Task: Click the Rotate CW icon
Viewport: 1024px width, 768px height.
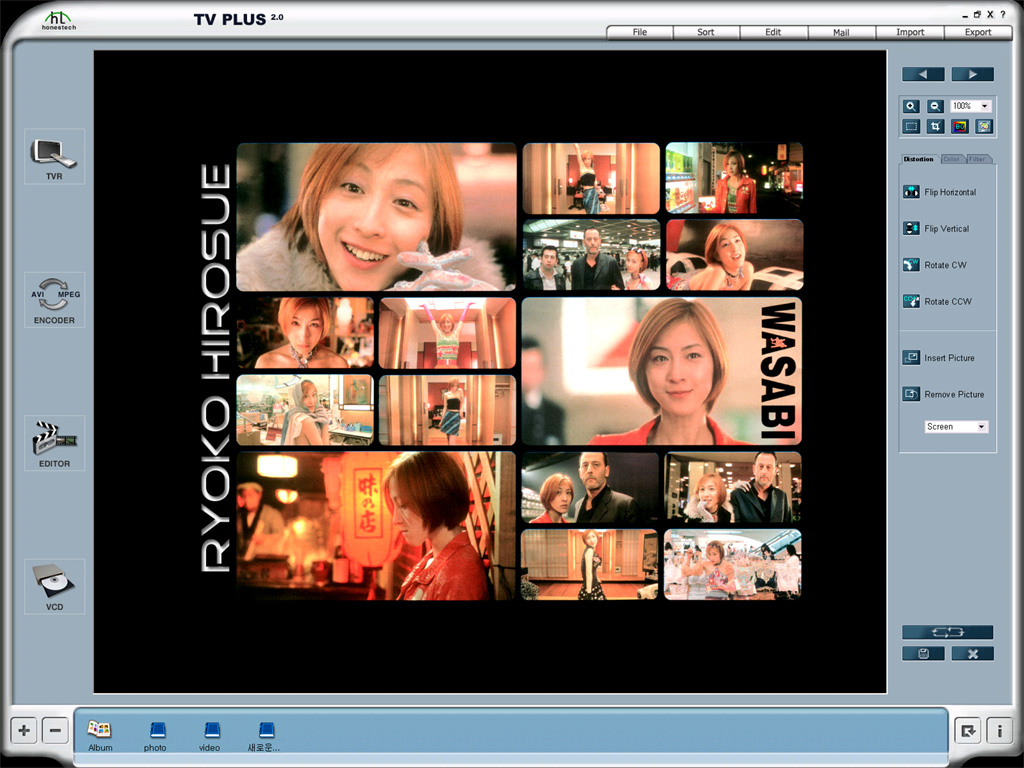Action: click(911, 265)
